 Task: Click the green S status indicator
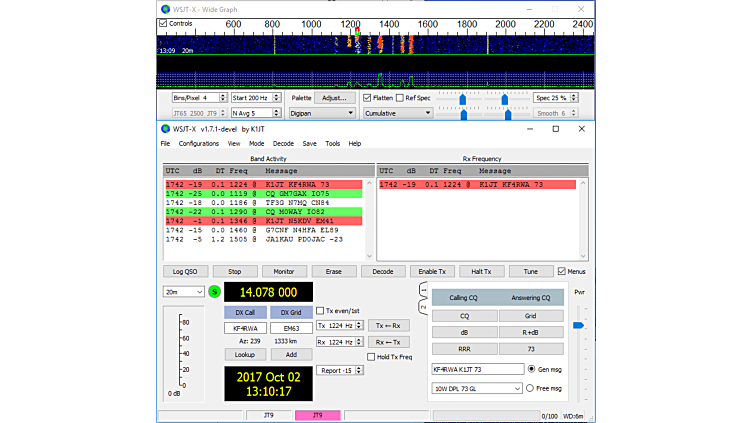(x=214, y=291)
